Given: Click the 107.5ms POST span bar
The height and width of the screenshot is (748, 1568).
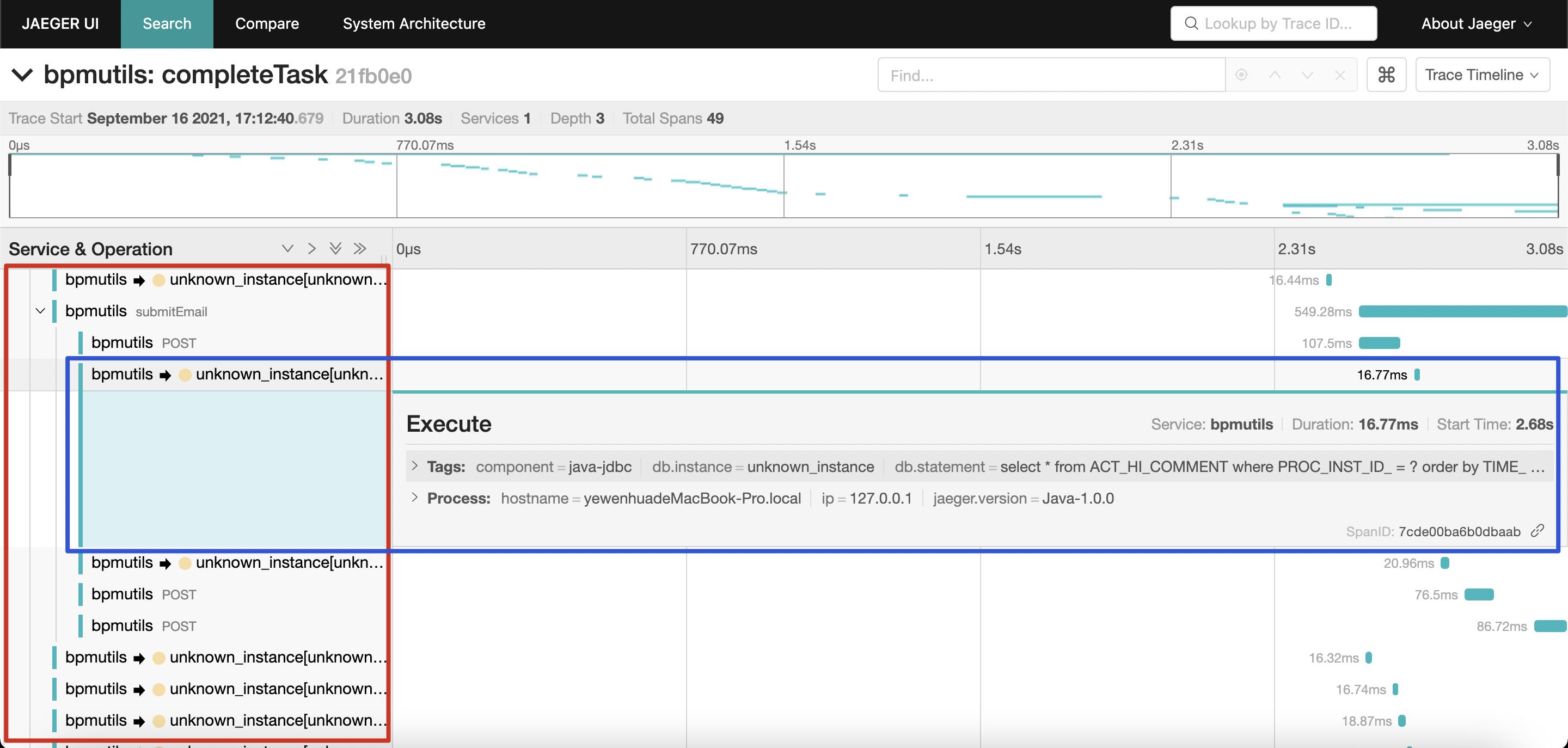Looking at the screenshot, I should pos(1379,342).
